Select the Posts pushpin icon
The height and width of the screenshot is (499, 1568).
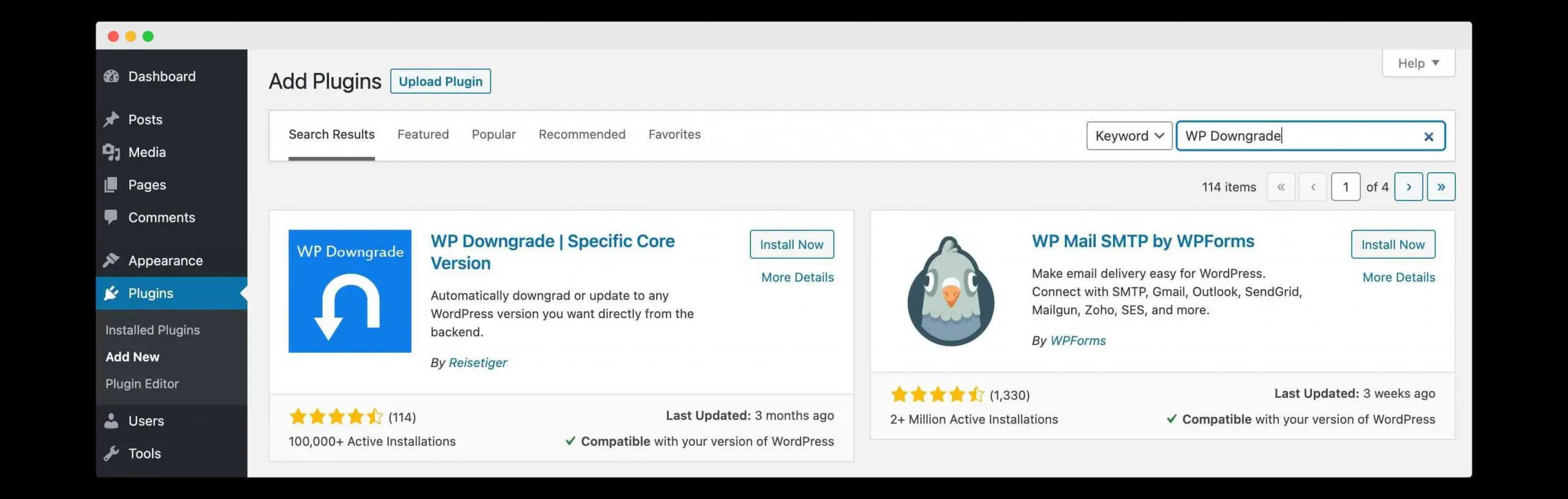[x=111, y=119]
